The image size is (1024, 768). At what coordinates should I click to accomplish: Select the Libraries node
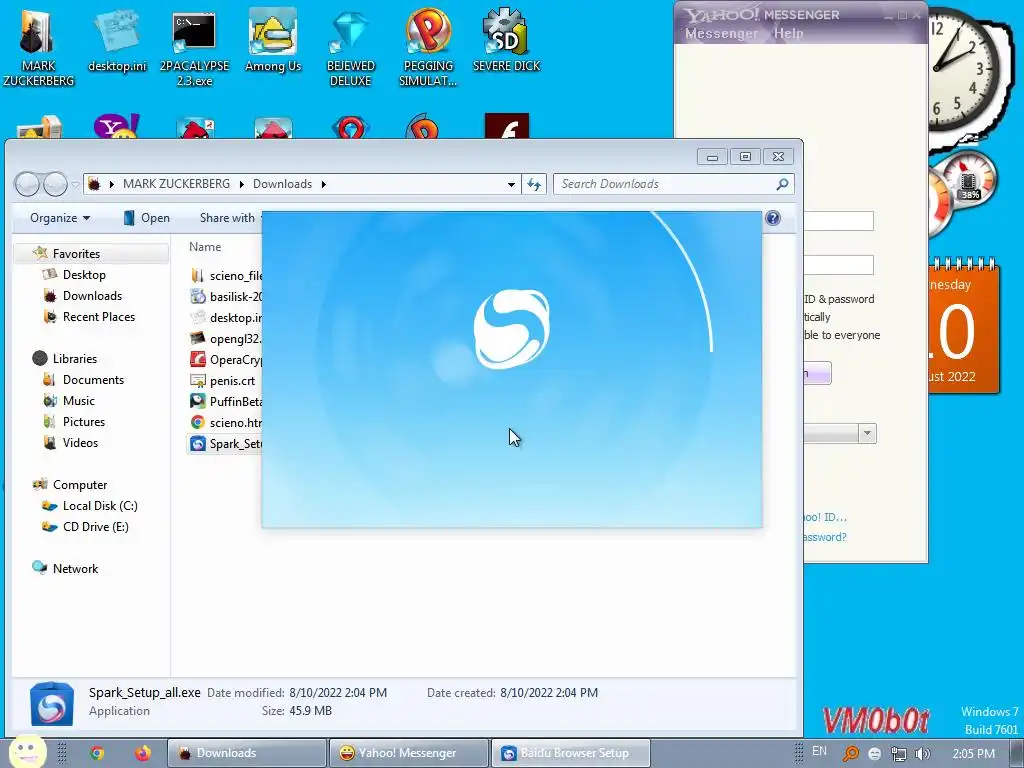click(x=74, y=359)
